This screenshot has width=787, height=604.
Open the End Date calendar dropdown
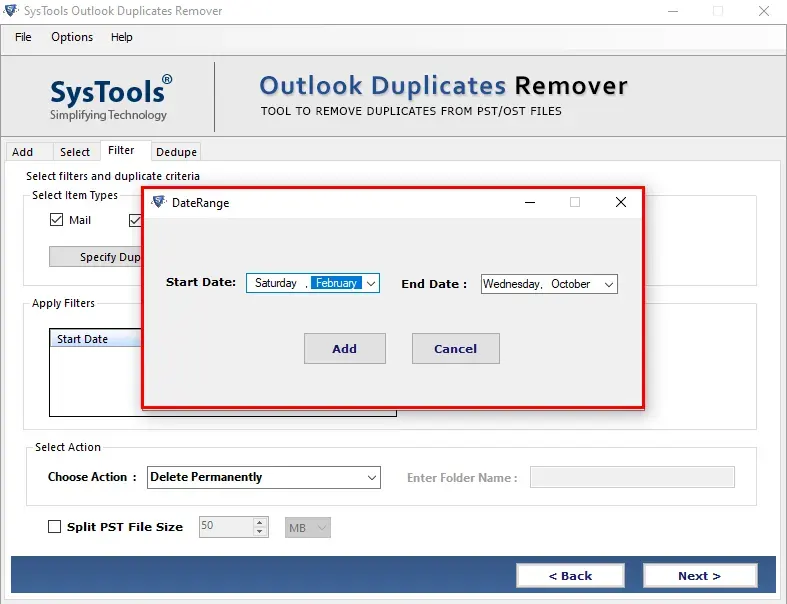[609, 284]
